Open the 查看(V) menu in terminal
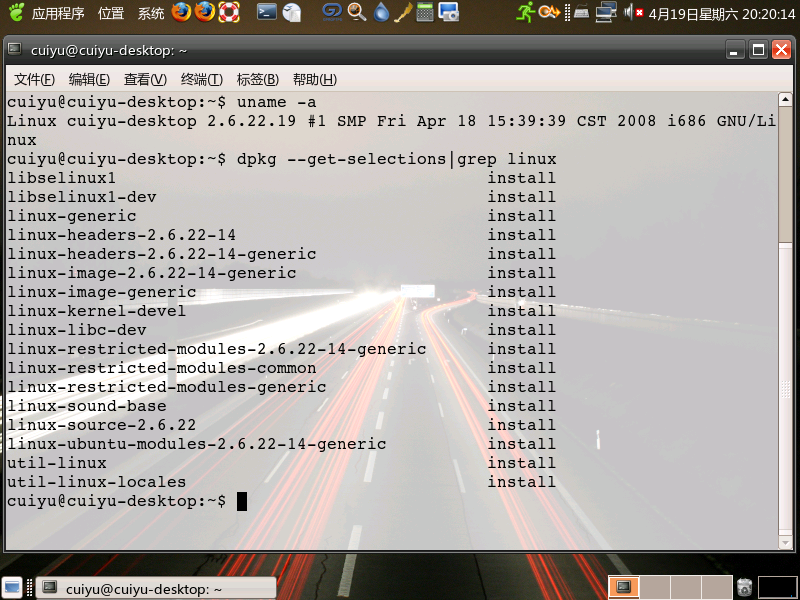Viewport: 800px width, 600px height. [x=145, y=80]
